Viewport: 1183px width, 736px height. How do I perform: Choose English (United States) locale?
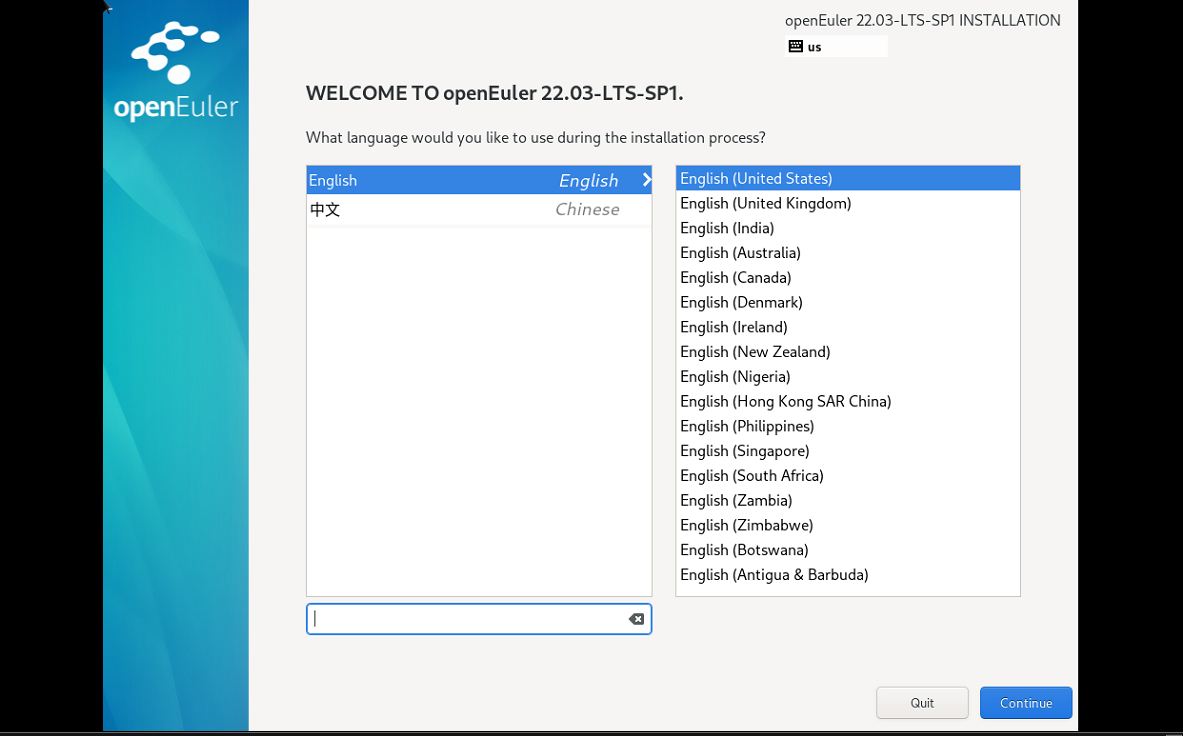[848, 179]
